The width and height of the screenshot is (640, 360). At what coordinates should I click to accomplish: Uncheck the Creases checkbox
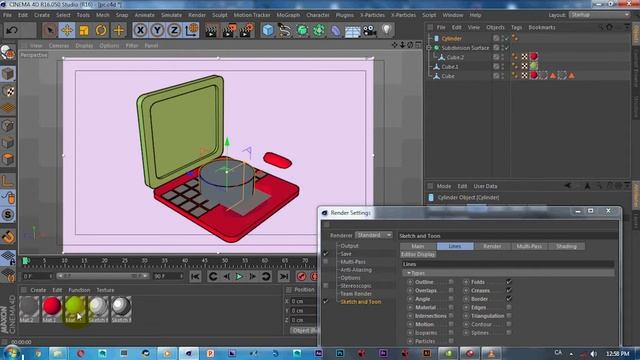[509, 290]
